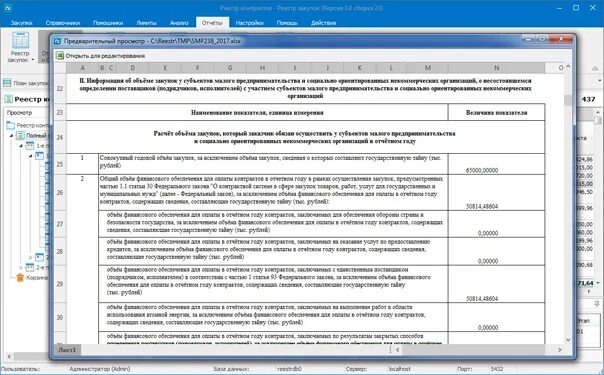Switch to the Лист1 sheet tab
This screenshot has width=604, height=375.
click(x=67, y=350)
